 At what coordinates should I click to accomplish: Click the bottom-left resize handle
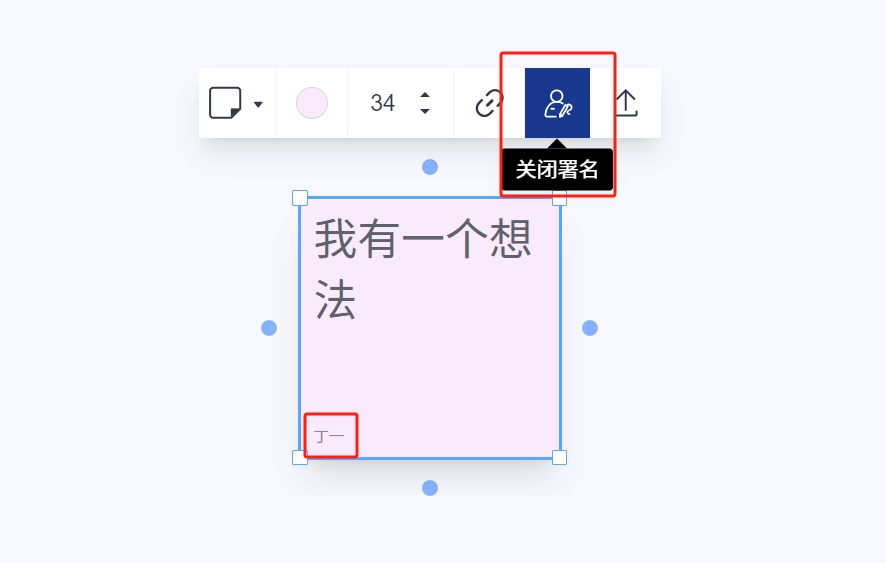pos(300,457)
